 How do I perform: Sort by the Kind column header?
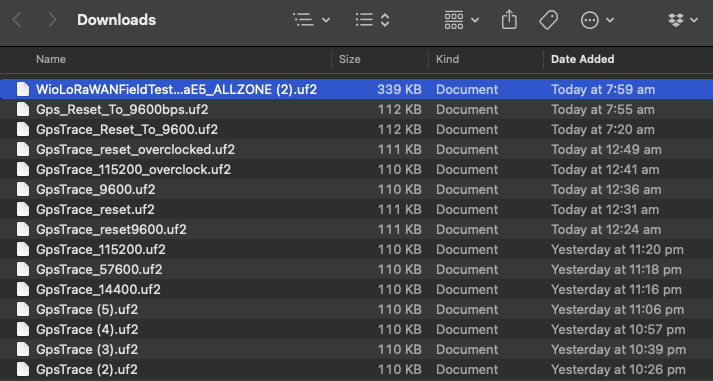[x=447, y=59]
